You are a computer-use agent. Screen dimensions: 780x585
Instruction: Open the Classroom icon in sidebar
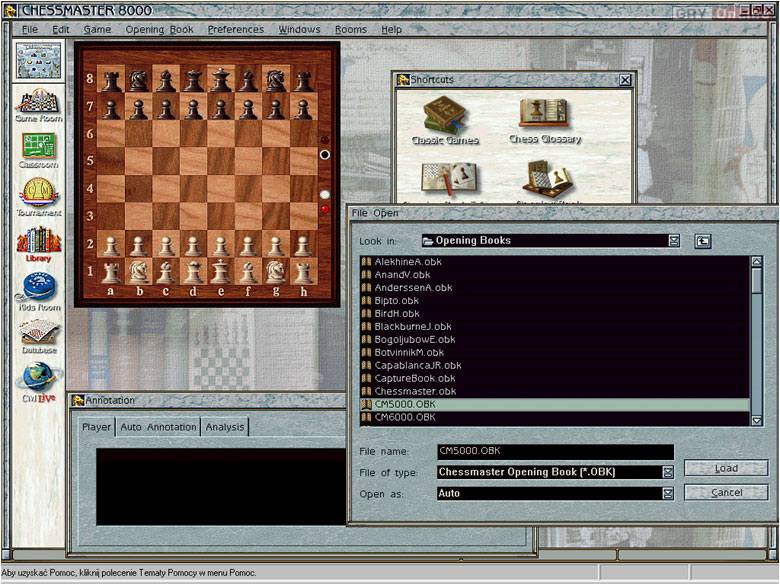click(x=39, y=150)
